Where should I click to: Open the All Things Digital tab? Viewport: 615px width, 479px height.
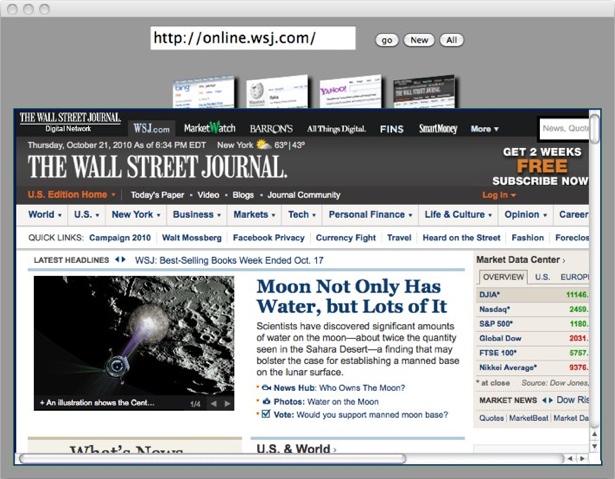336,129
